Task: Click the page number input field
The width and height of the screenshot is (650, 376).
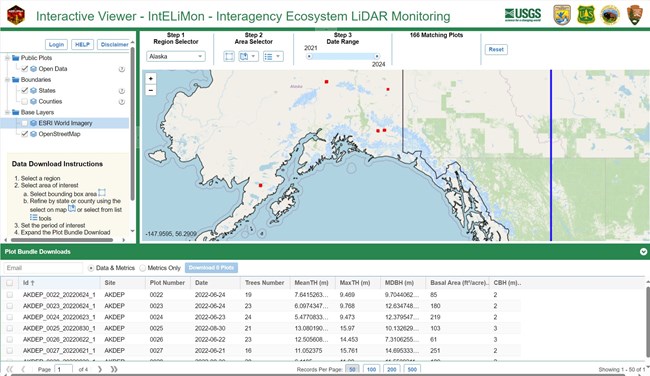Action: pos(63,369)
